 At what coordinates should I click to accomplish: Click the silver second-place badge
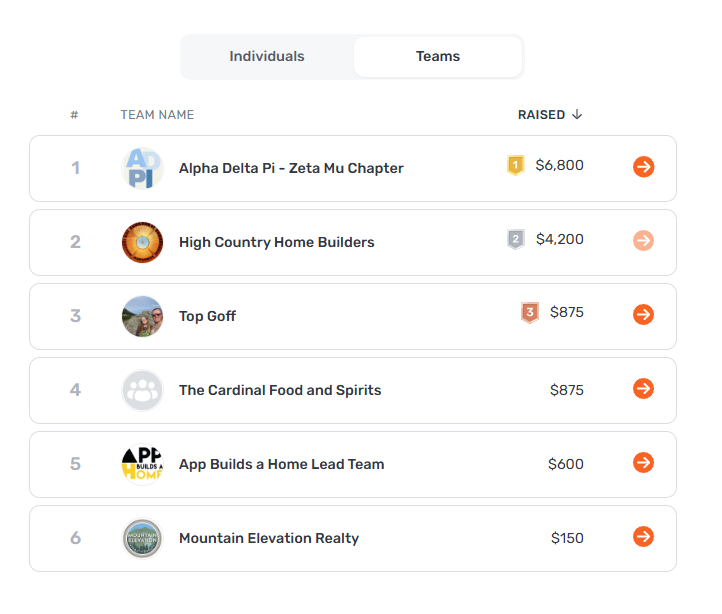(516, 239)
